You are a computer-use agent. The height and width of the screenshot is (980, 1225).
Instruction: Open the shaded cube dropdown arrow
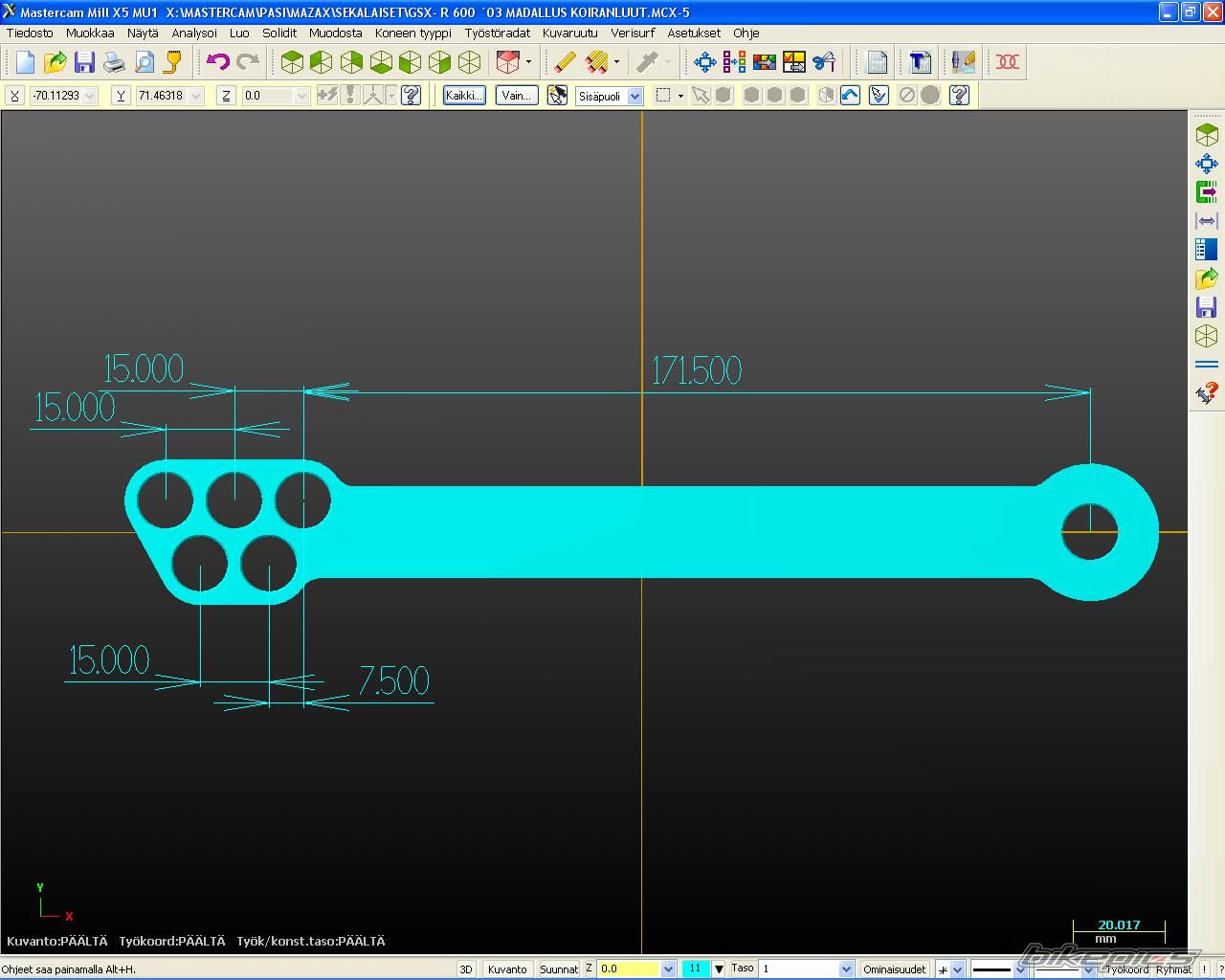(528, 62)
